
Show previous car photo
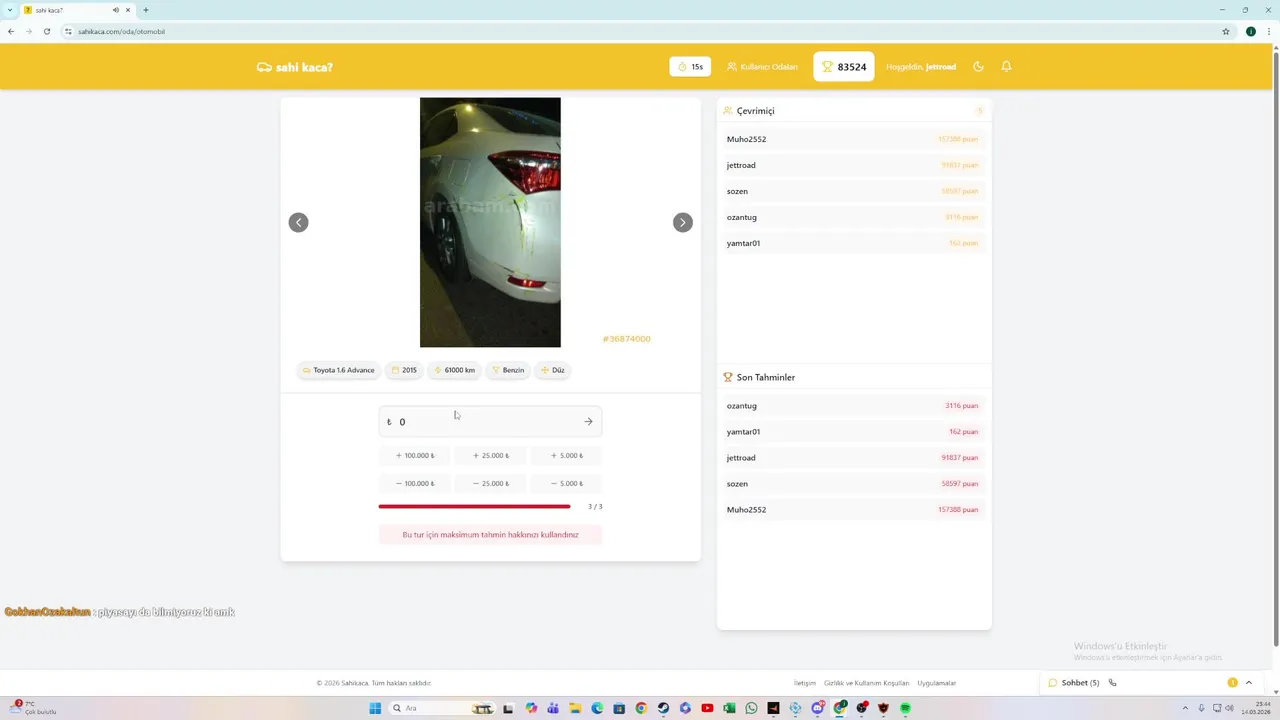click(298, 222)
